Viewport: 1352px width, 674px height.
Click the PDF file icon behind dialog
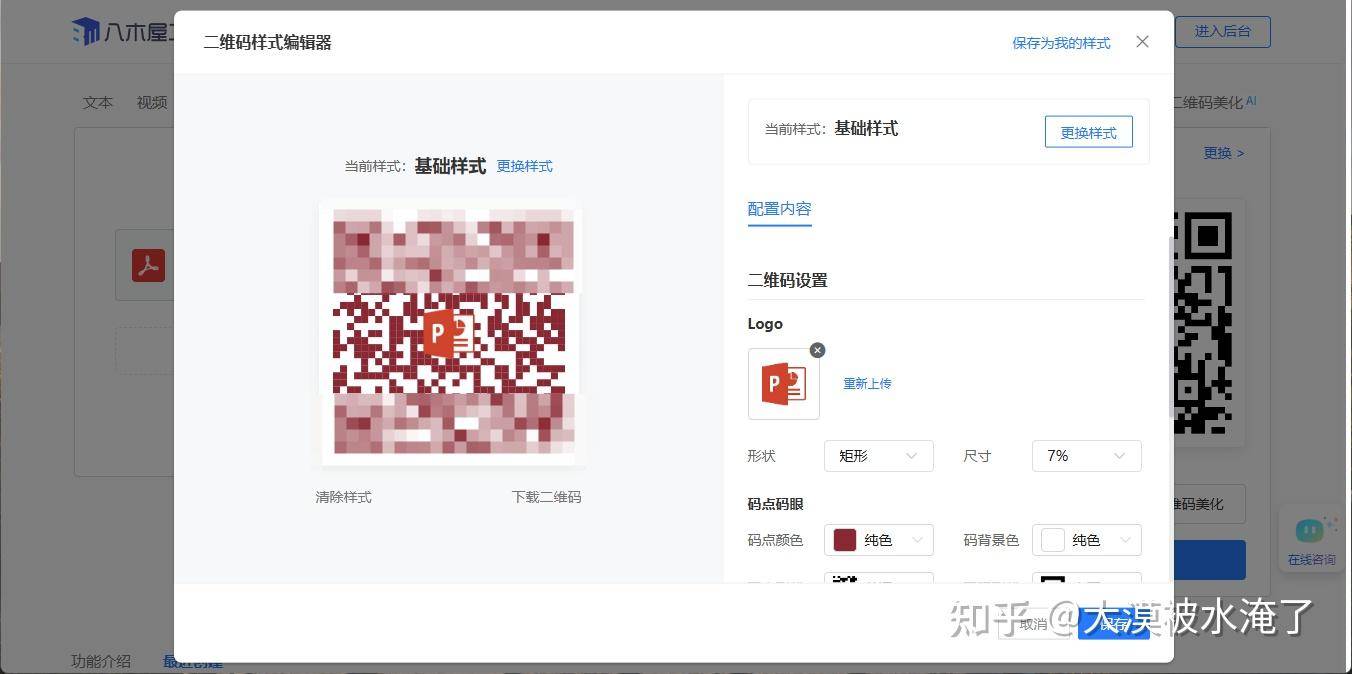coord(148,265)
